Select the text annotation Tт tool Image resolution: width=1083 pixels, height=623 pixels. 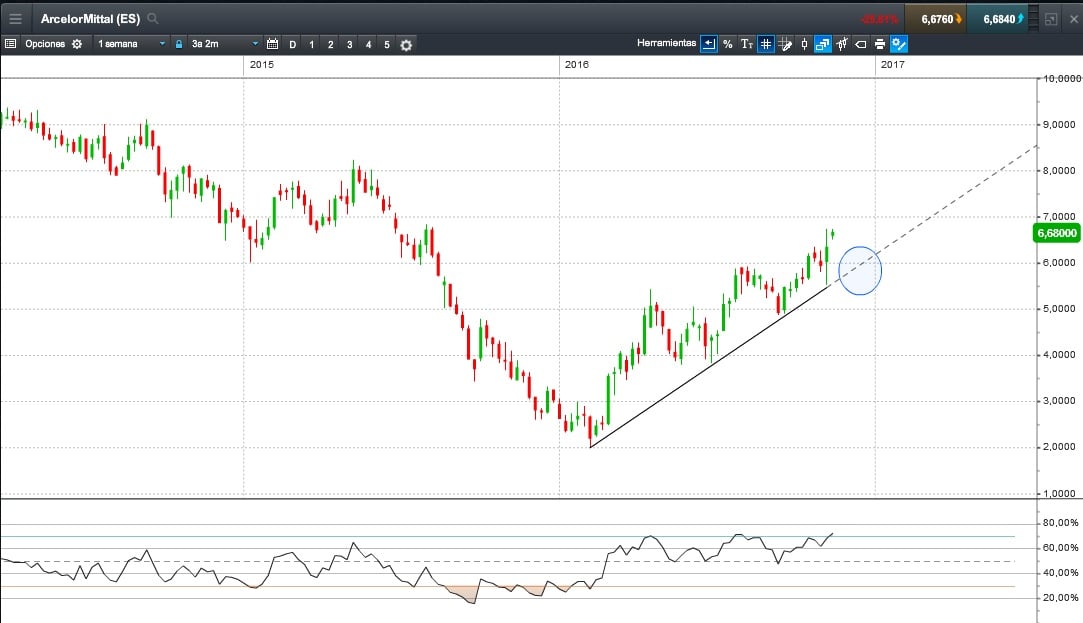click(x=746, y=44)
